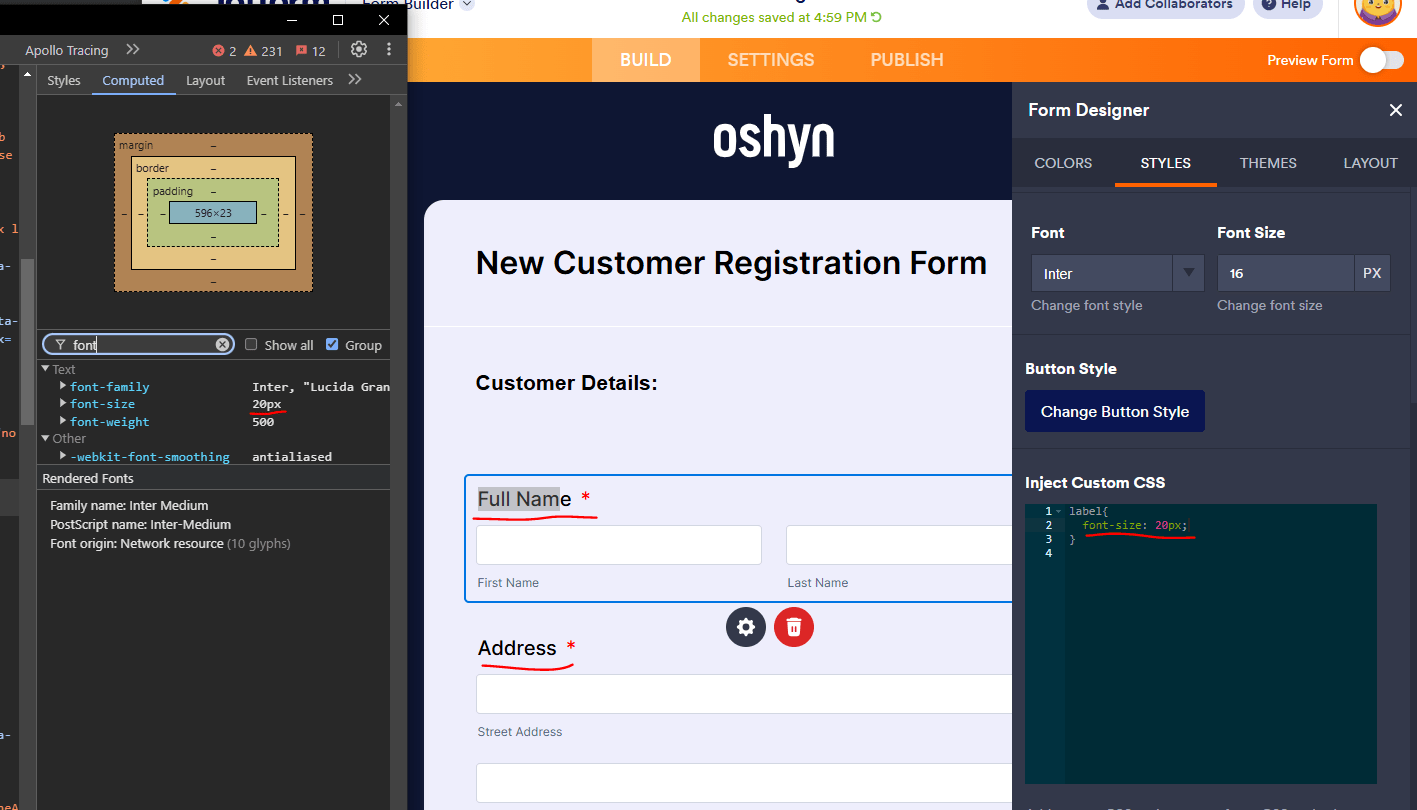Show more tabs after Event Listeners
This screenshot has width=1417, height=810.
coord(355,80)
